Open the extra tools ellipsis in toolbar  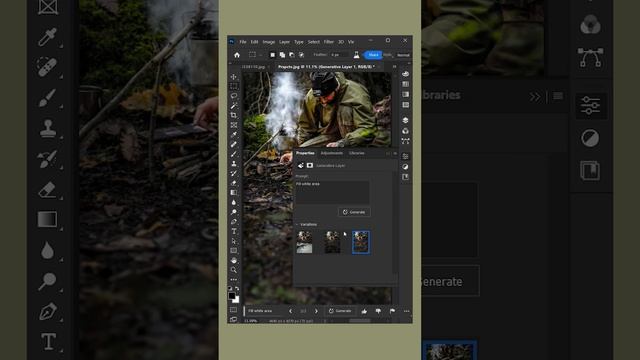tap(234, 280)
